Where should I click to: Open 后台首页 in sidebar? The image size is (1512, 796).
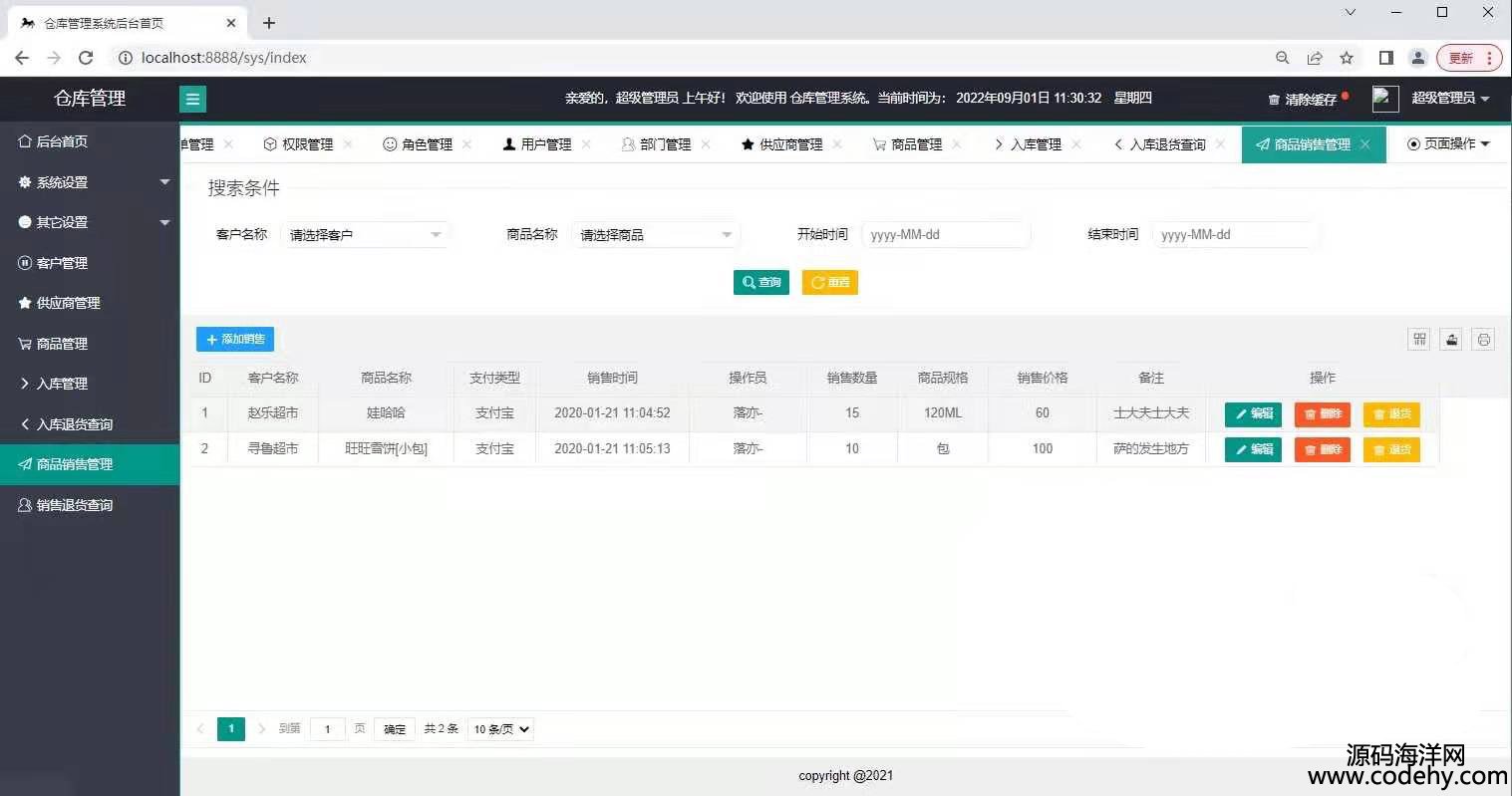click(90, 141)
